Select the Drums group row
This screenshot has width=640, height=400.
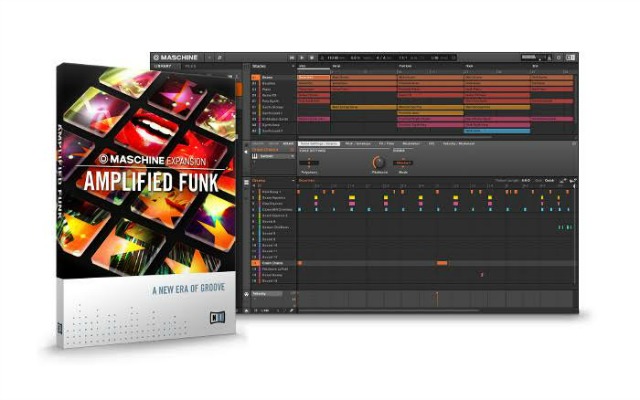click(273, 77)
